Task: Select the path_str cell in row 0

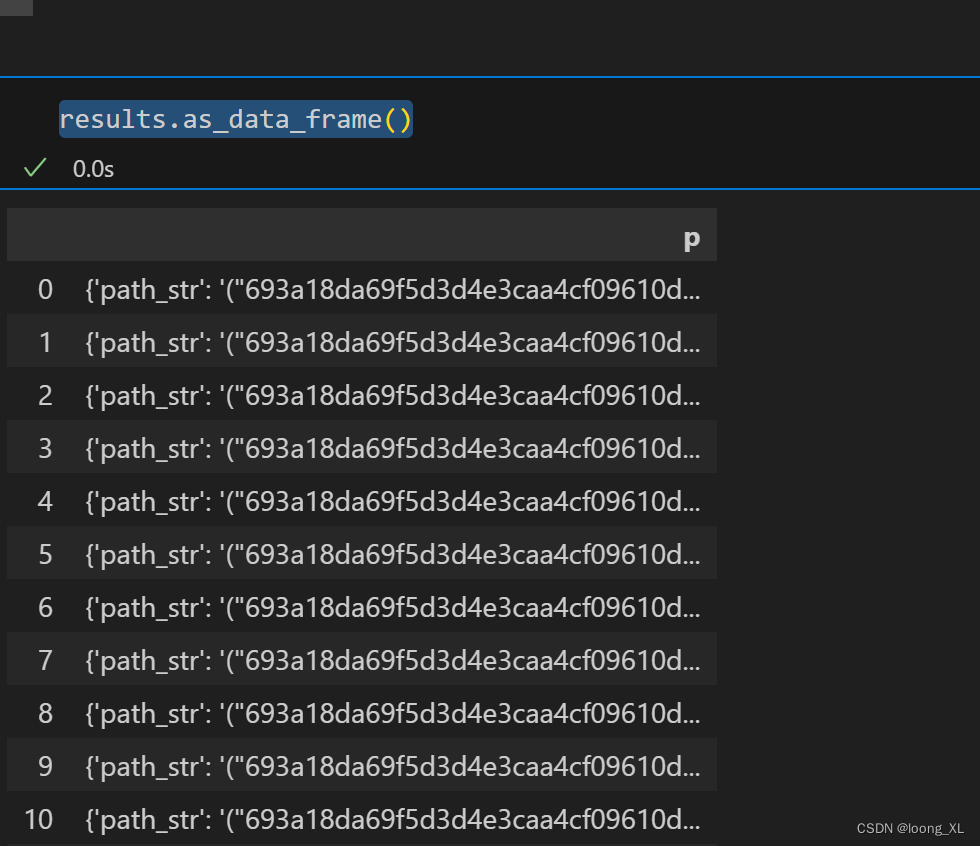Action: [393, 290]
